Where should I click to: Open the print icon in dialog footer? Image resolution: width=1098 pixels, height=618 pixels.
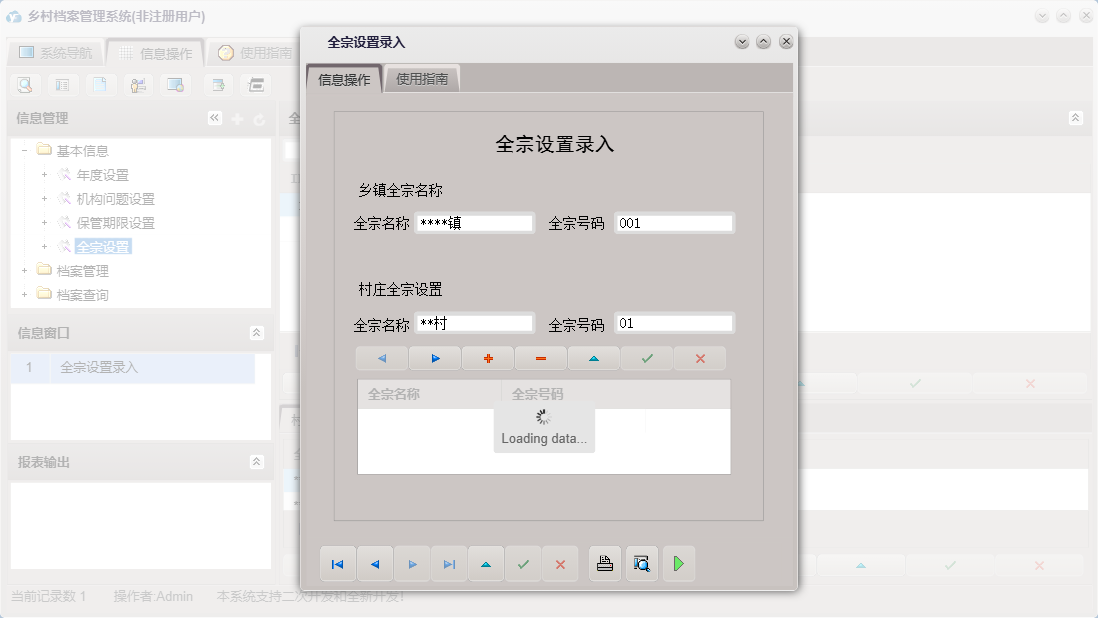(x=604, y=563)
